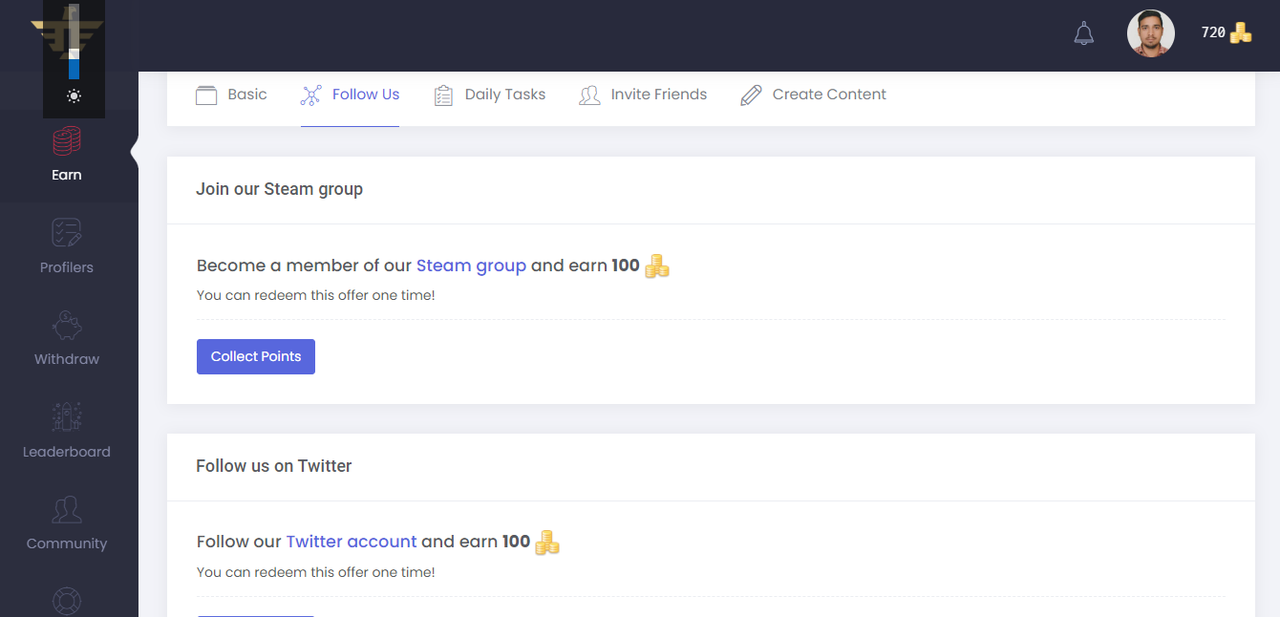This screenshot has width=1280, height=617.
Task: Select Profilers label in sidebar
Action: click(x=67, y=267)
